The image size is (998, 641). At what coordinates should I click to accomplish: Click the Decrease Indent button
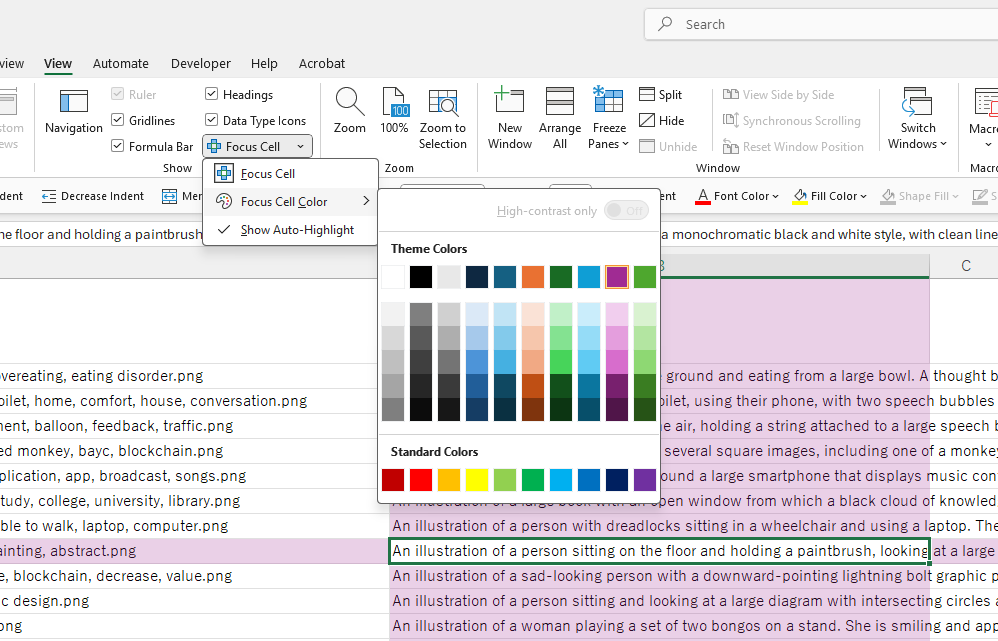click(x=92, y=197)
